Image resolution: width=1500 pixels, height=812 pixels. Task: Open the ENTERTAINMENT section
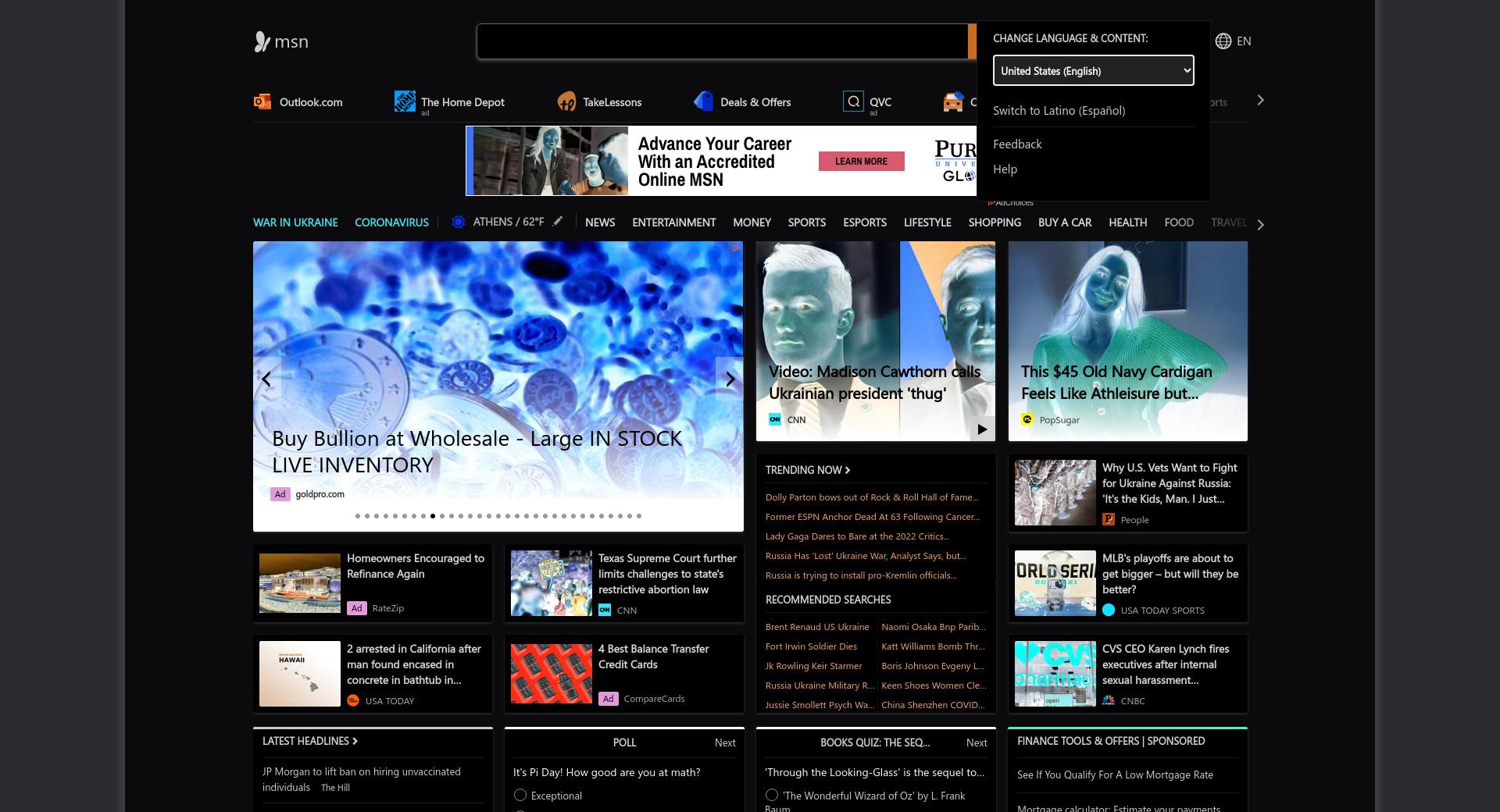674,223
